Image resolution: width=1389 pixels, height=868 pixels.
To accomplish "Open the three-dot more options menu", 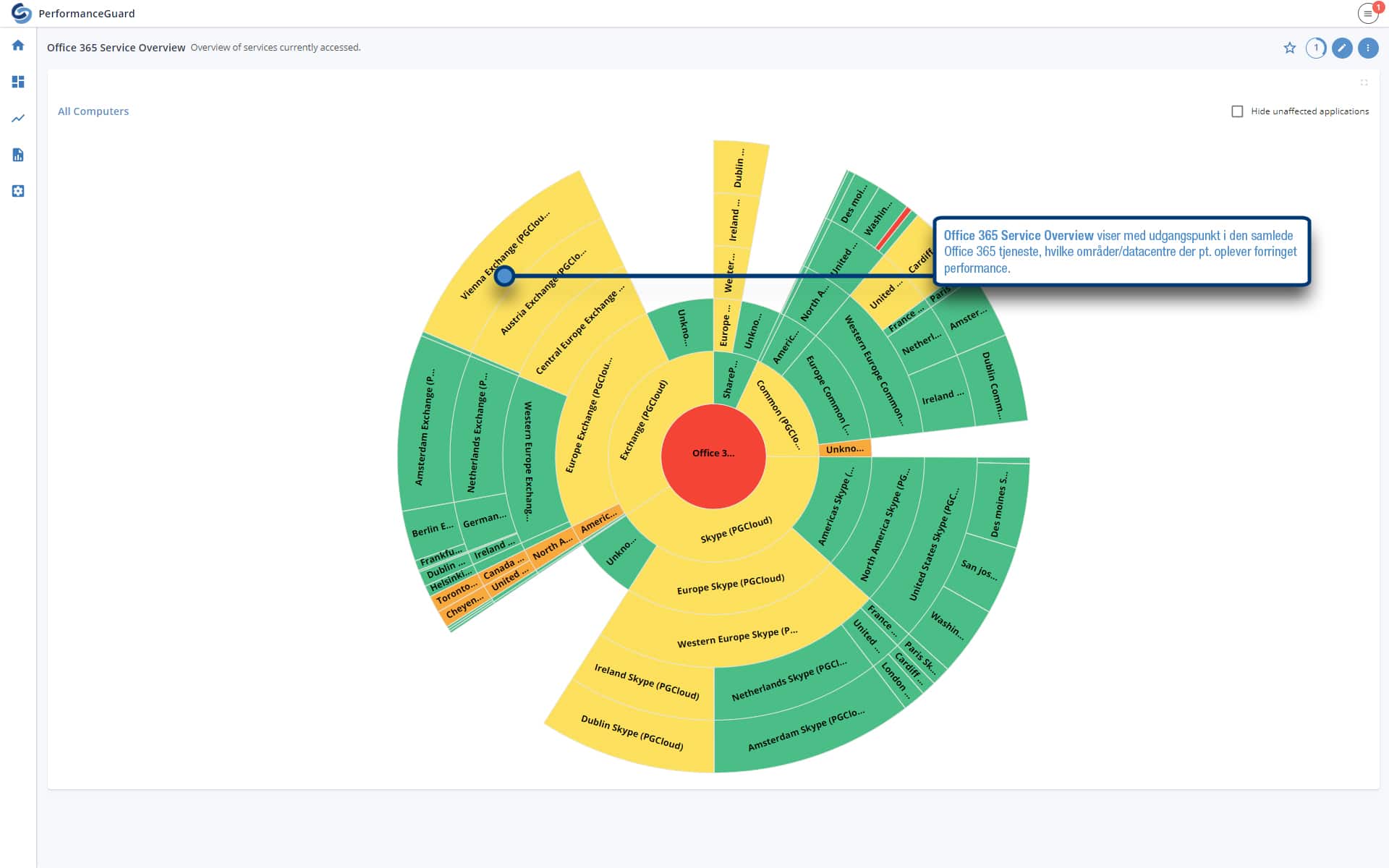I will [x=1367, y=48].
